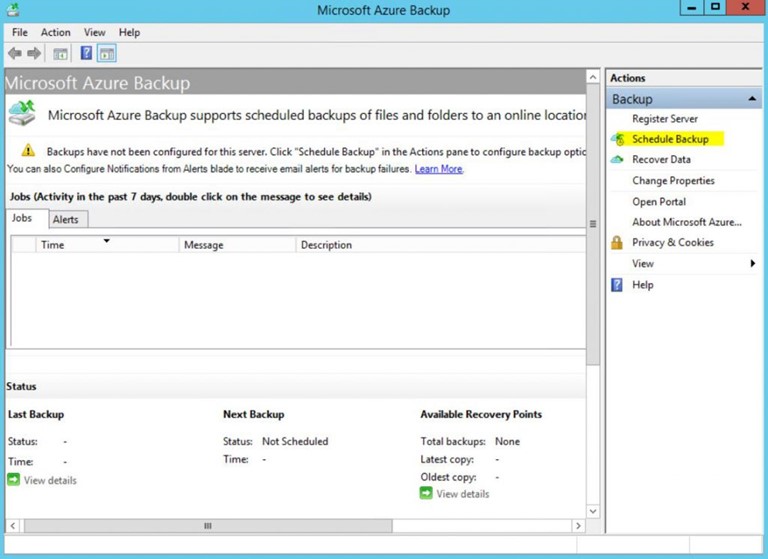768x559 pixels.
Task: Click the Help question mark icon in Actions
Action: point(617,285)
